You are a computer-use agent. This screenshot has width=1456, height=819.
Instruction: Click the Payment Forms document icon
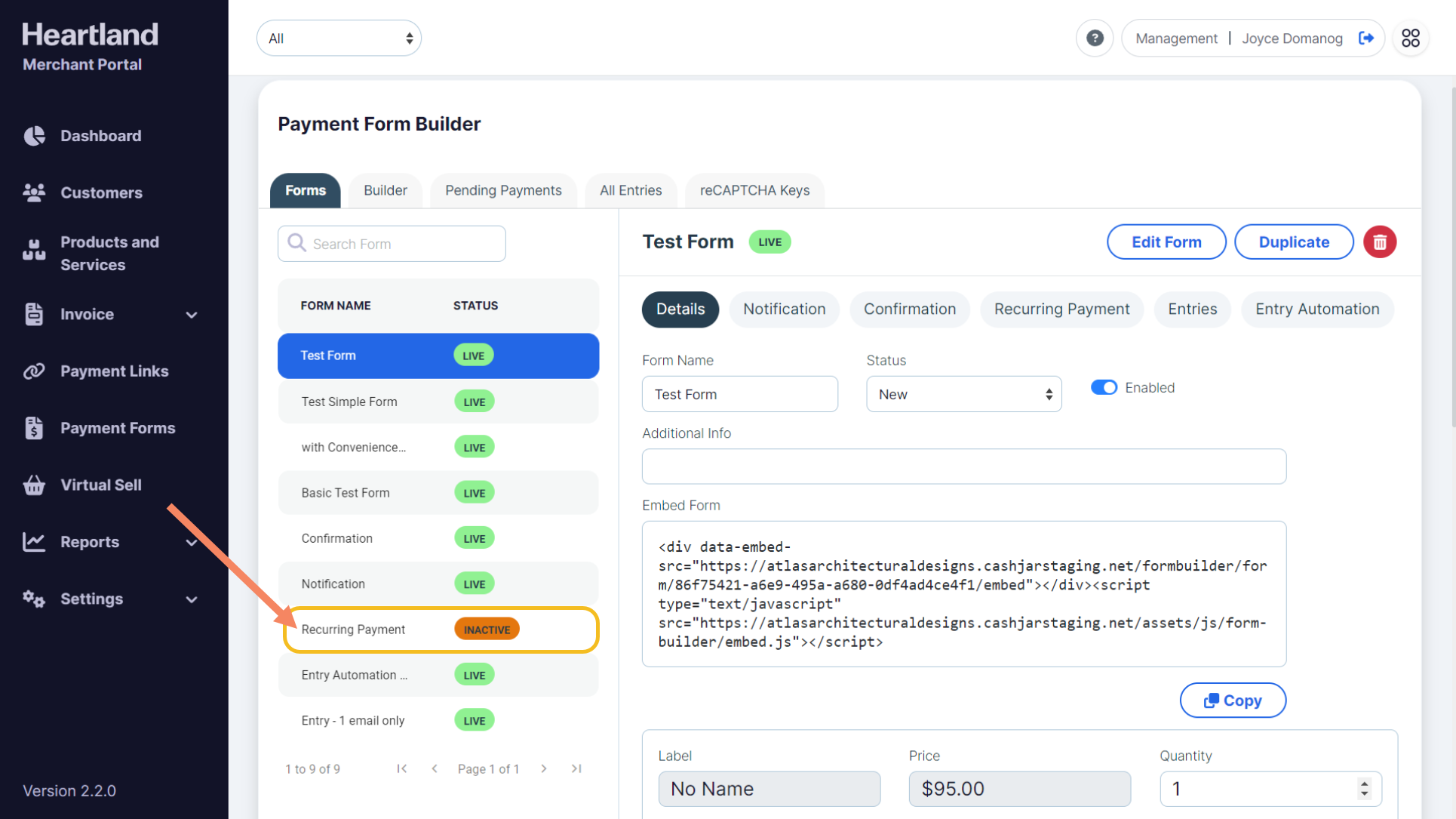[34, 428]
